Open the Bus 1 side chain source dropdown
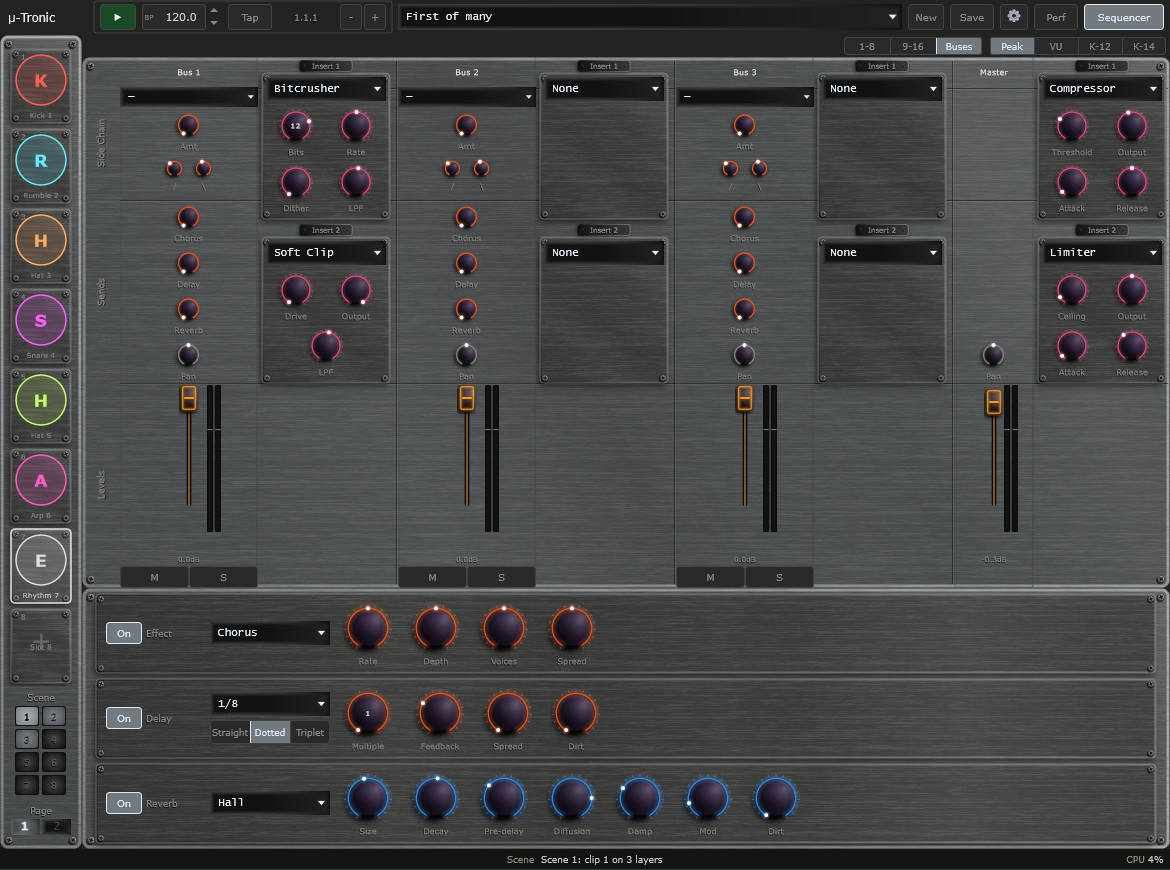The image size is (1170, 870). coord(190,96)
